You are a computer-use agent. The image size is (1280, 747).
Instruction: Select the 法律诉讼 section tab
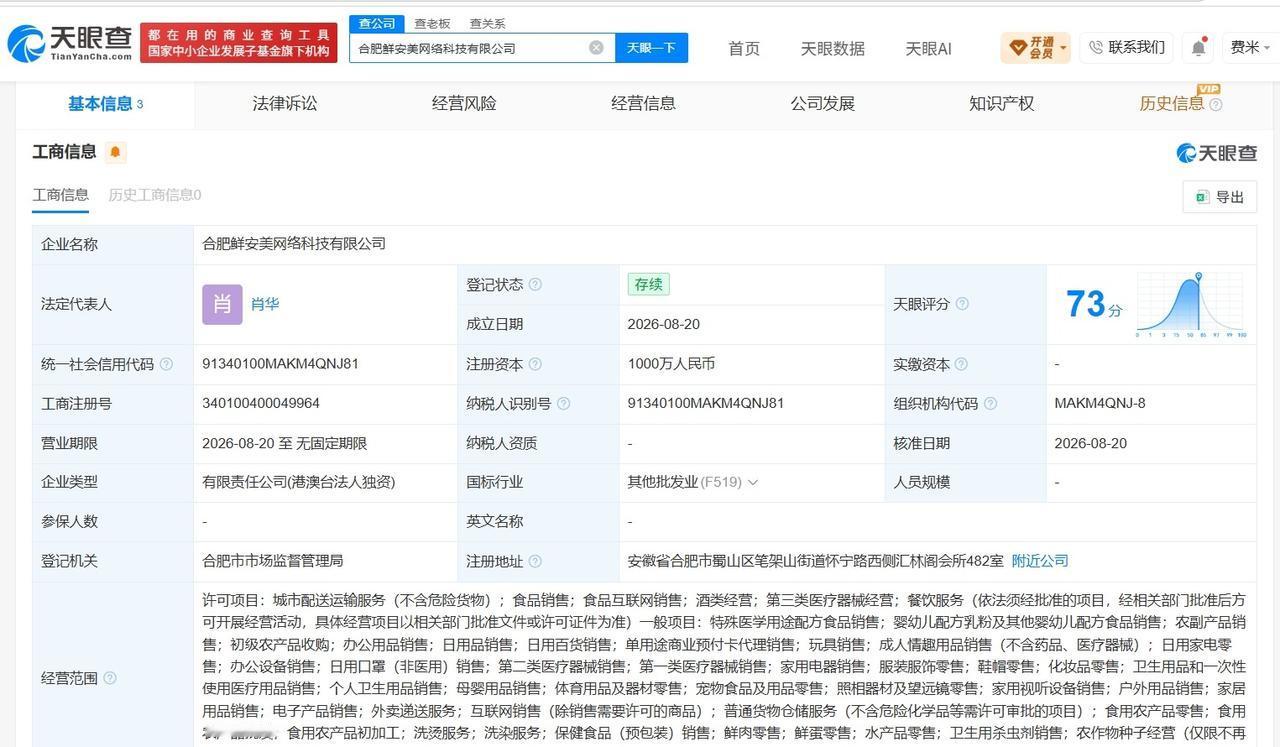[285, 103]
